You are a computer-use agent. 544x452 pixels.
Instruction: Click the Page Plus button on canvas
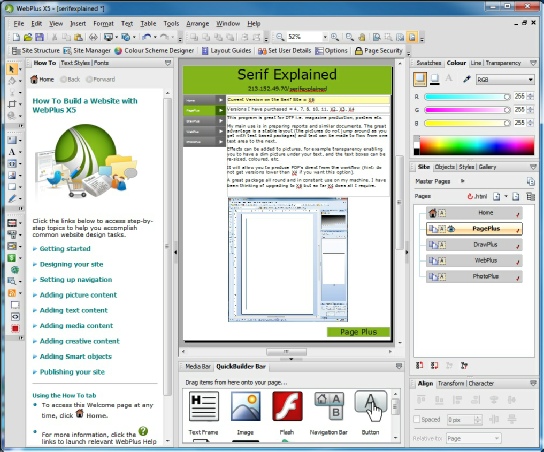[x=358, y=332]
